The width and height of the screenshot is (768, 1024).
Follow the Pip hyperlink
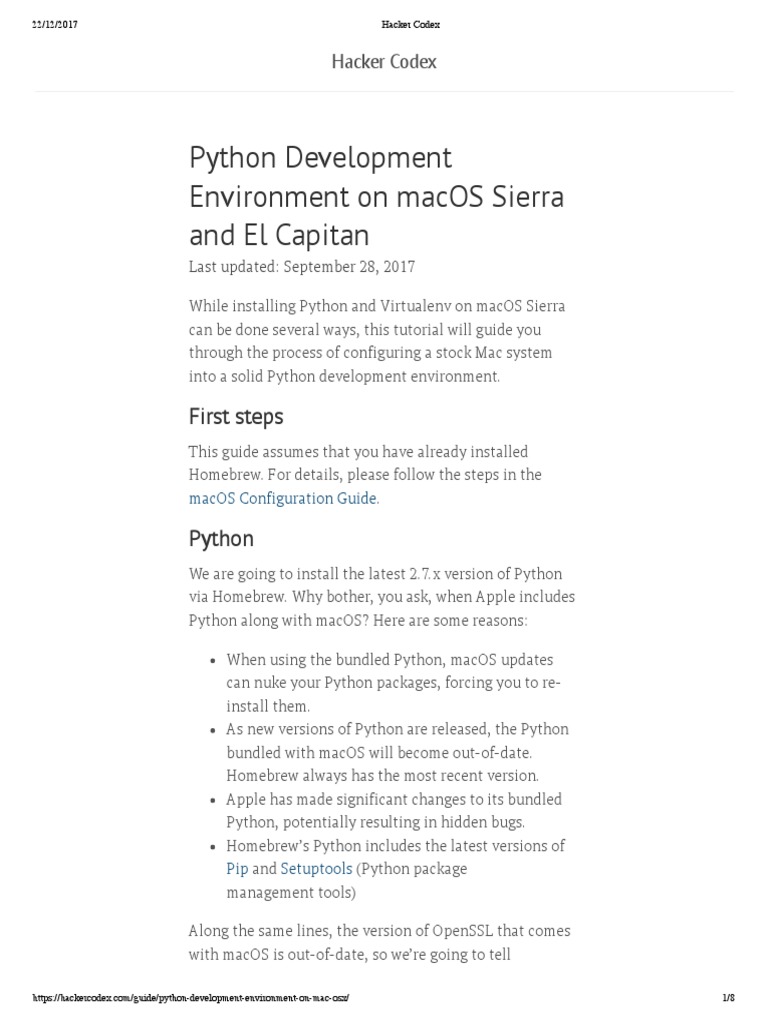(237, 869)
